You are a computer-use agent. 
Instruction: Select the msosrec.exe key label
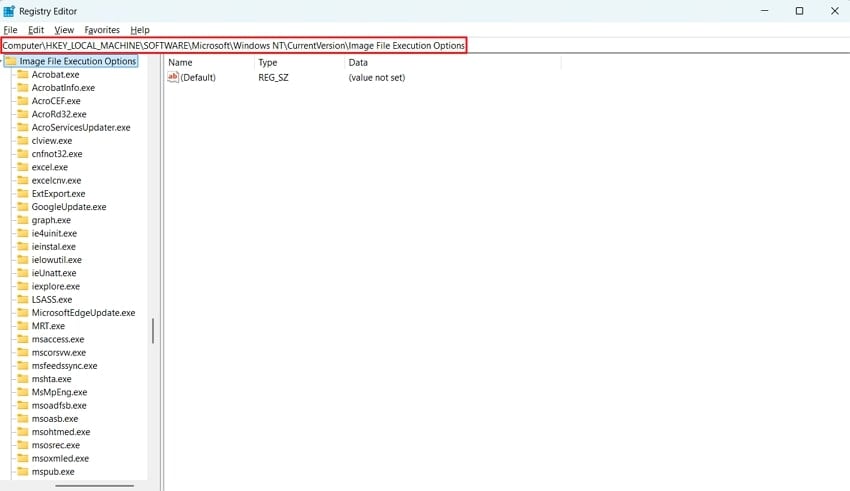click(56, 445)
